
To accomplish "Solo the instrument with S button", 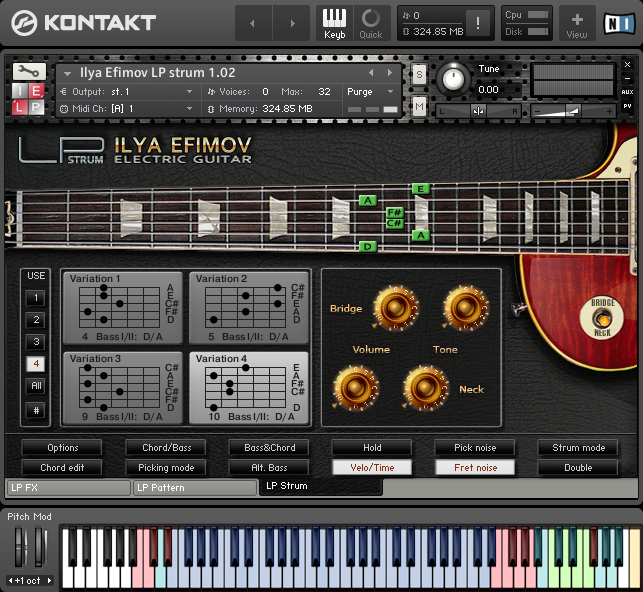I will click(419, 73).
